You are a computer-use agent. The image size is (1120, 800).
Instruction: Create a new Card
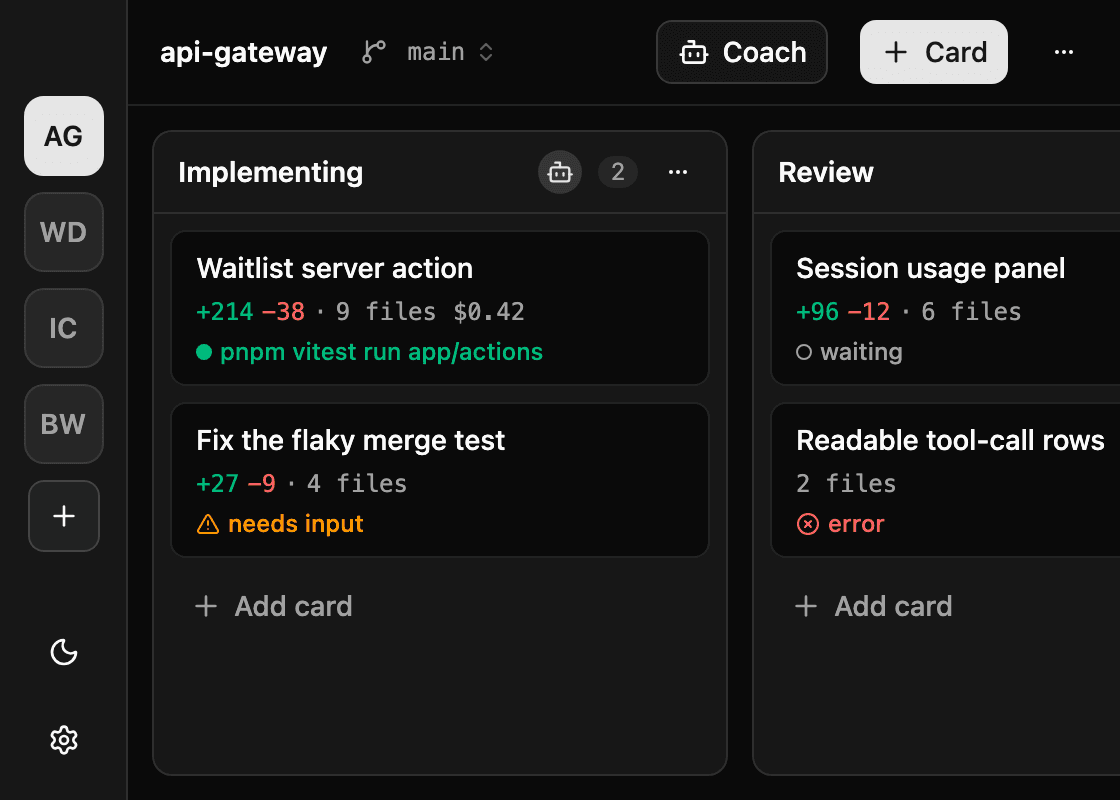[934, 52]
